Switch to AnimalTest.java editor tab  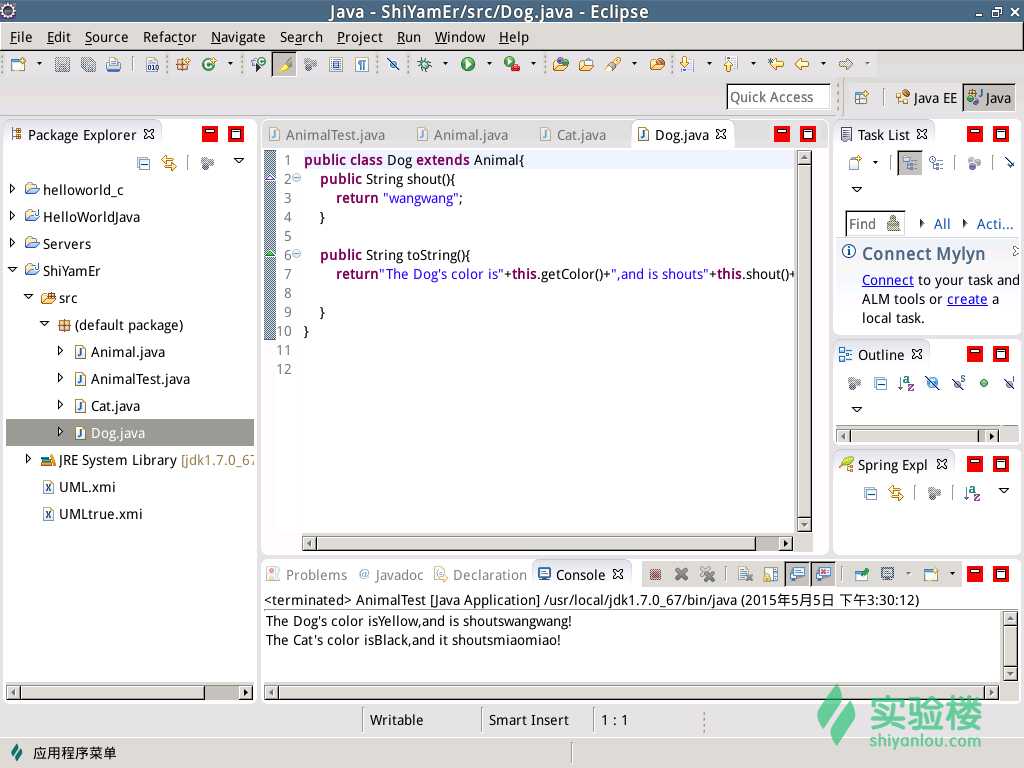click(327, 135)
